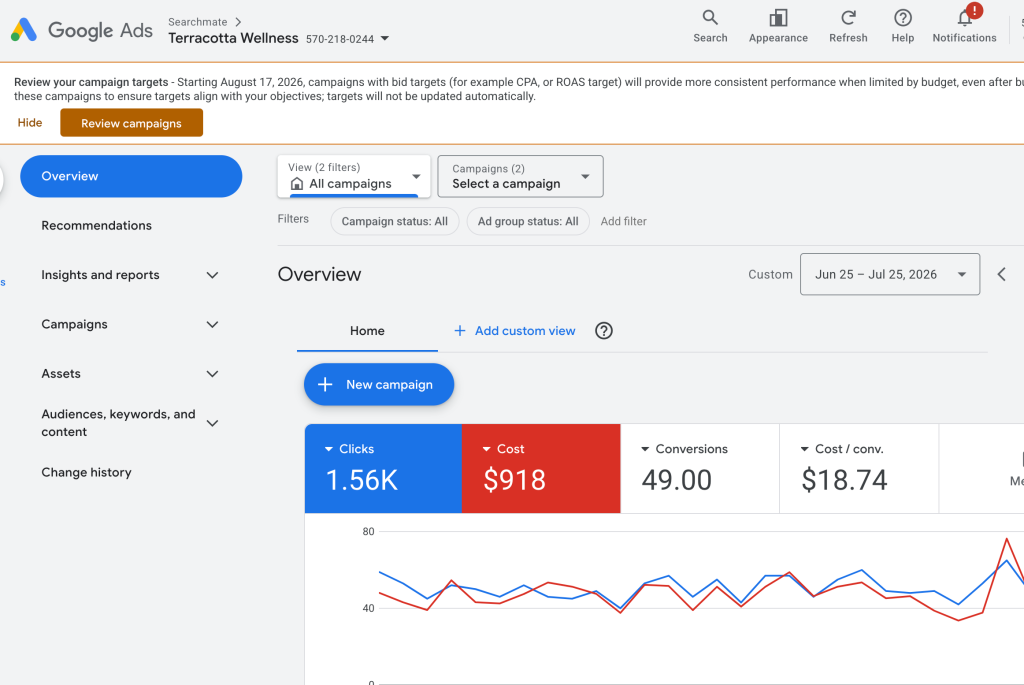Viewport: 1024px width, 685px height.
Task: Click the Overview page heading
Action: (x=319, y=274)
